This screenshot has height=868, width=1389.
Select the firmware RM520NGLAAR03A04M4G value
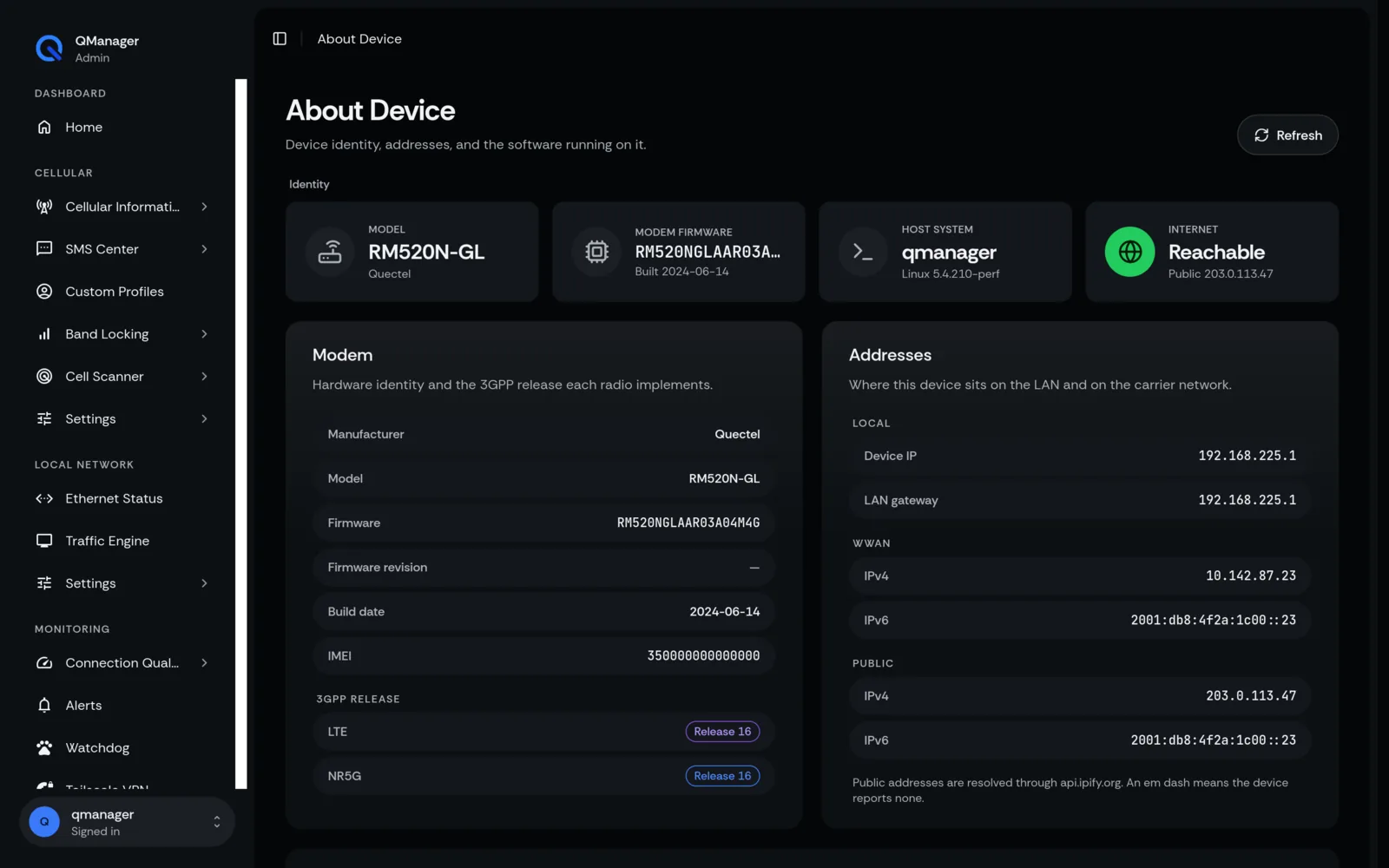coord(688,523)
